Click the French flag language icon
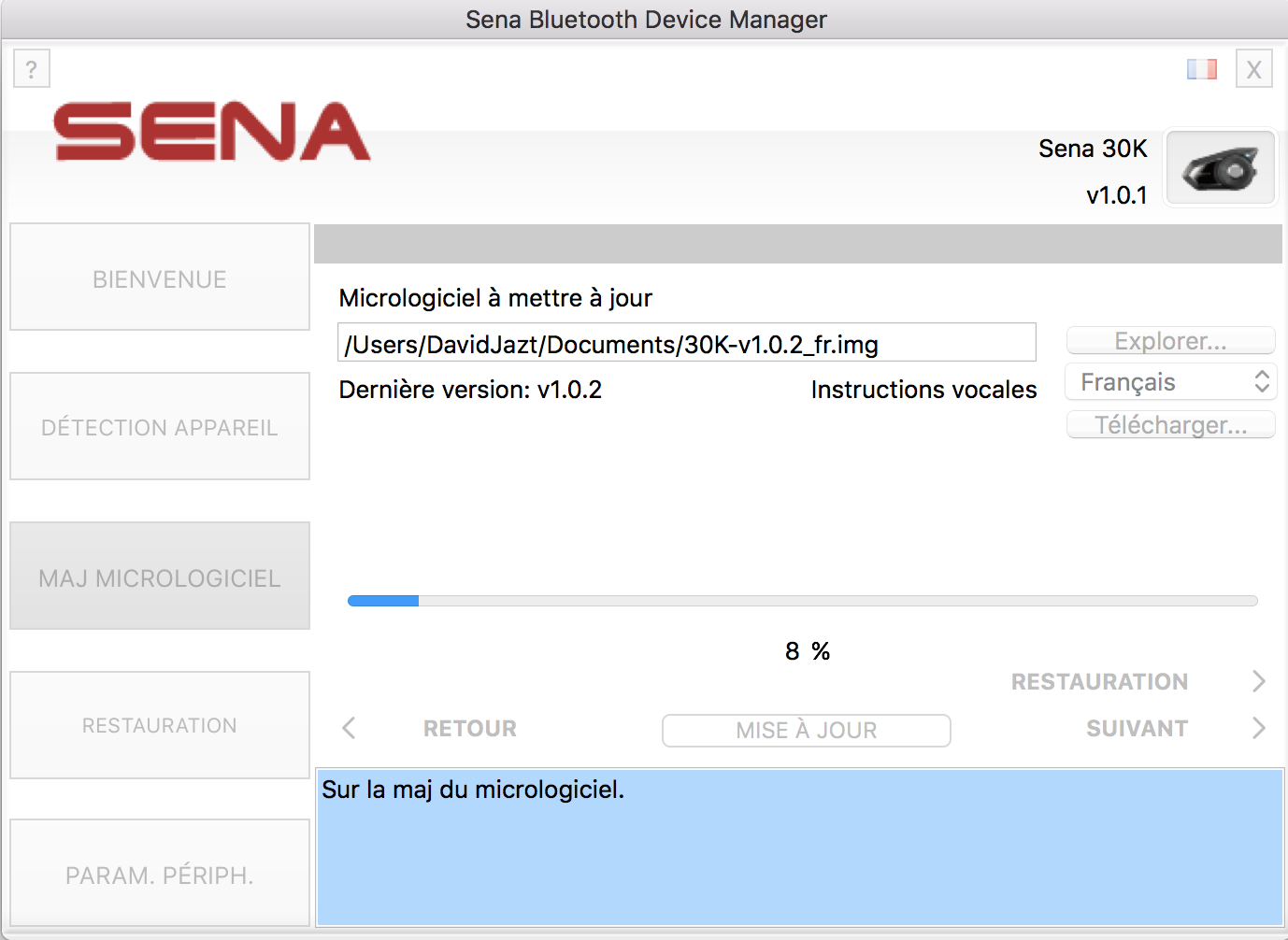The width and height of the screenshot is (1288, 940). pos(1201,69)
